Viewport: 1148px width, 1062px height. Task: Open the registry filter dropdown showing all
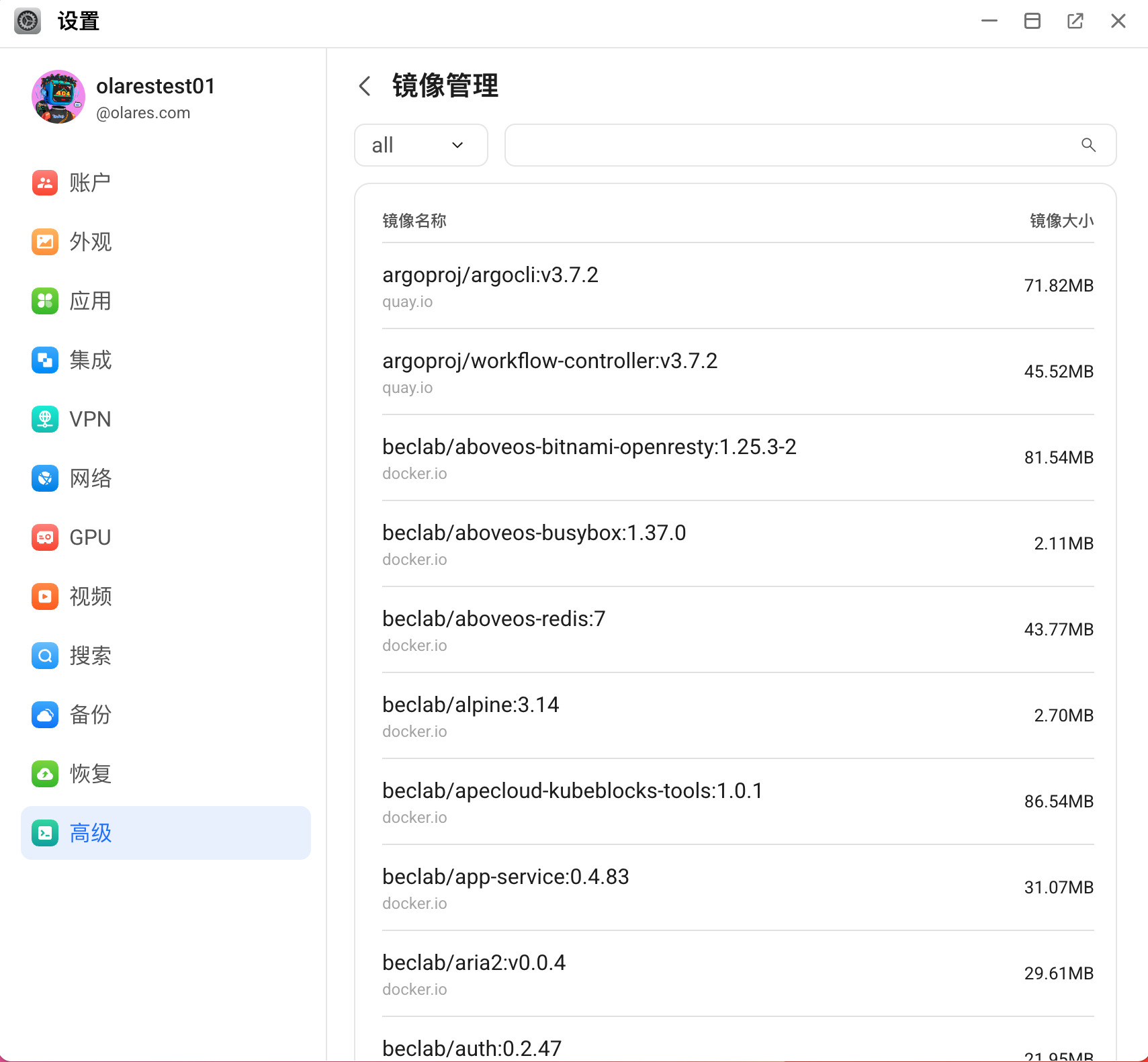pyautogui.click(x=421, y=145)
